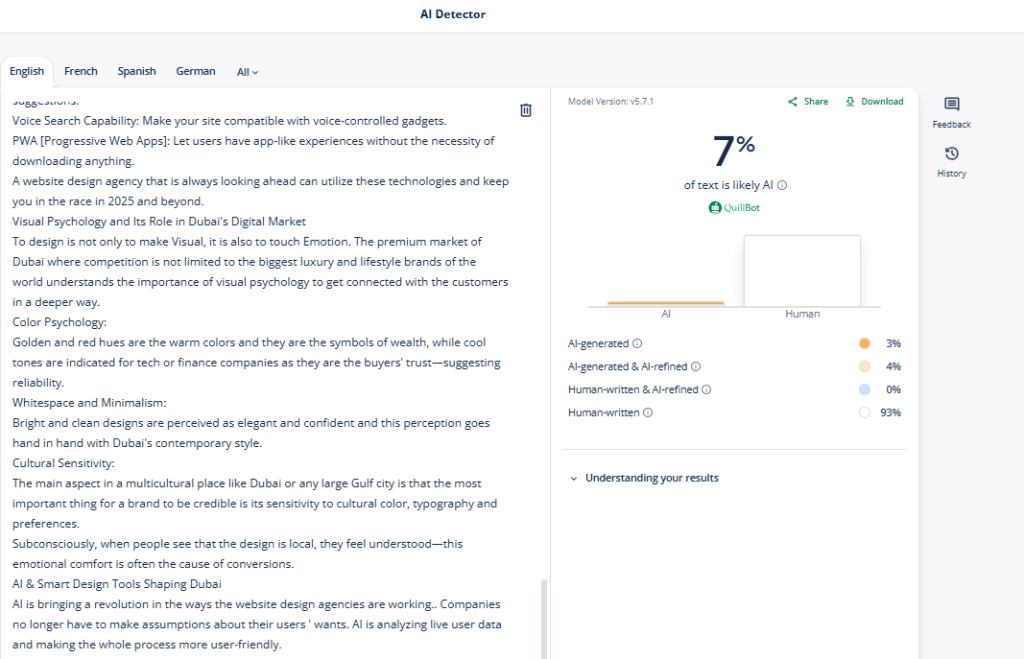Screen dimensions: 1024x659
Task: Click info icon next to AI-generated label
Action: pos(637,344)
